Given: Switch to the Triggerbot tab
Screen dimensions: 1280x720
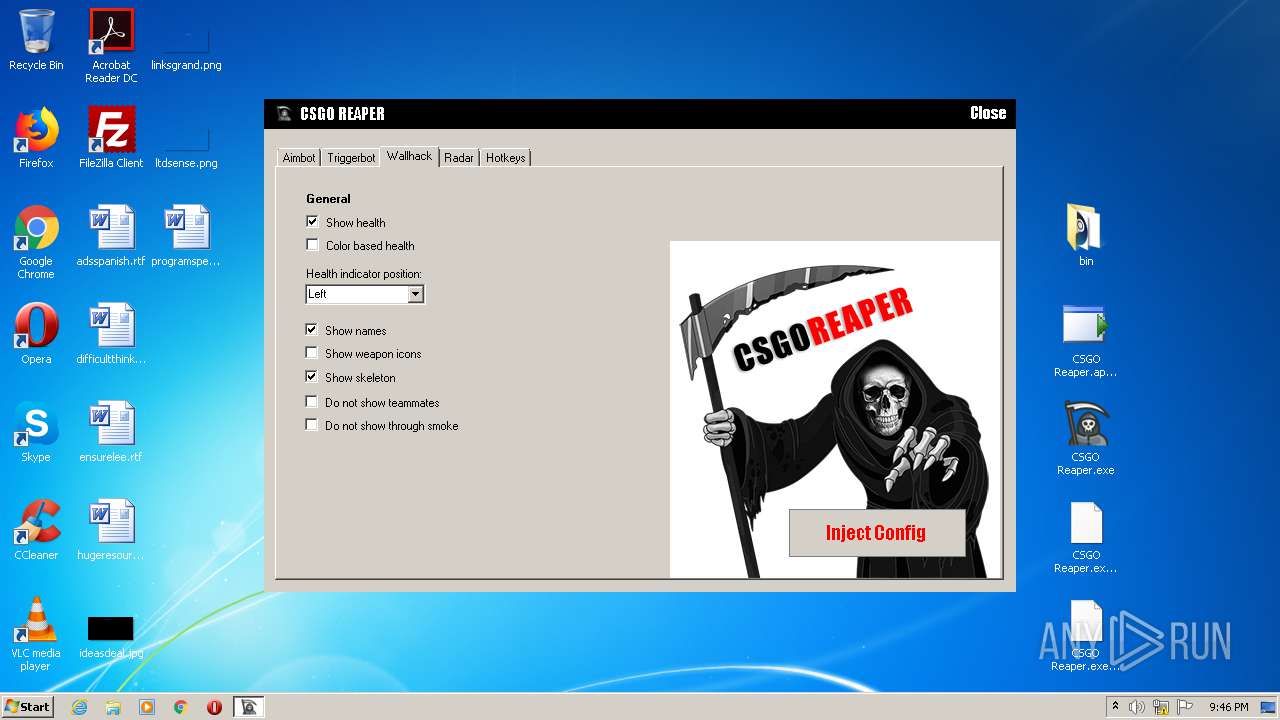Looking at the screenshot, I should point(351,158).
